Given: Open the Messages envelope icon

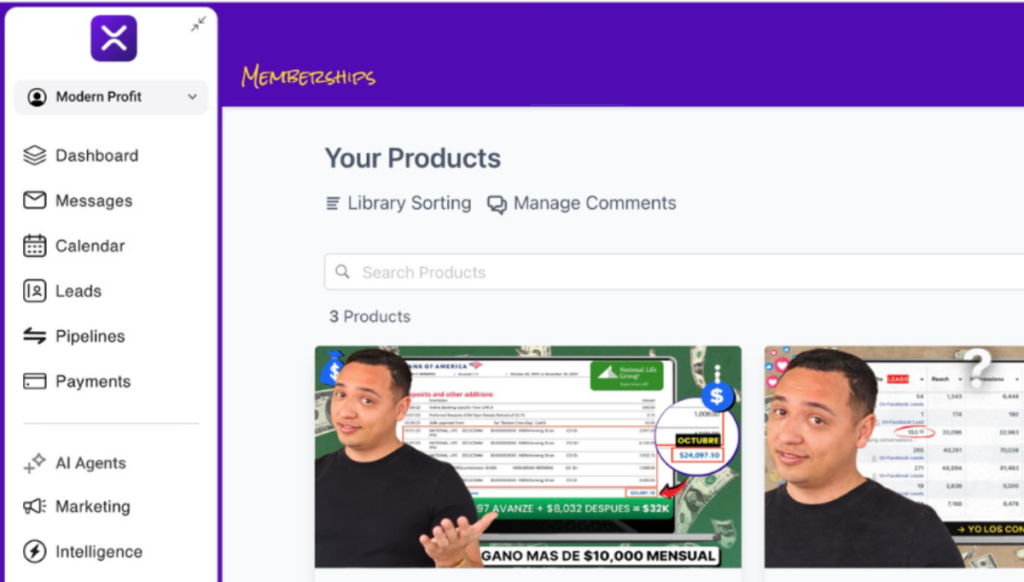Looking at the screenshot, I should [35, 200].
